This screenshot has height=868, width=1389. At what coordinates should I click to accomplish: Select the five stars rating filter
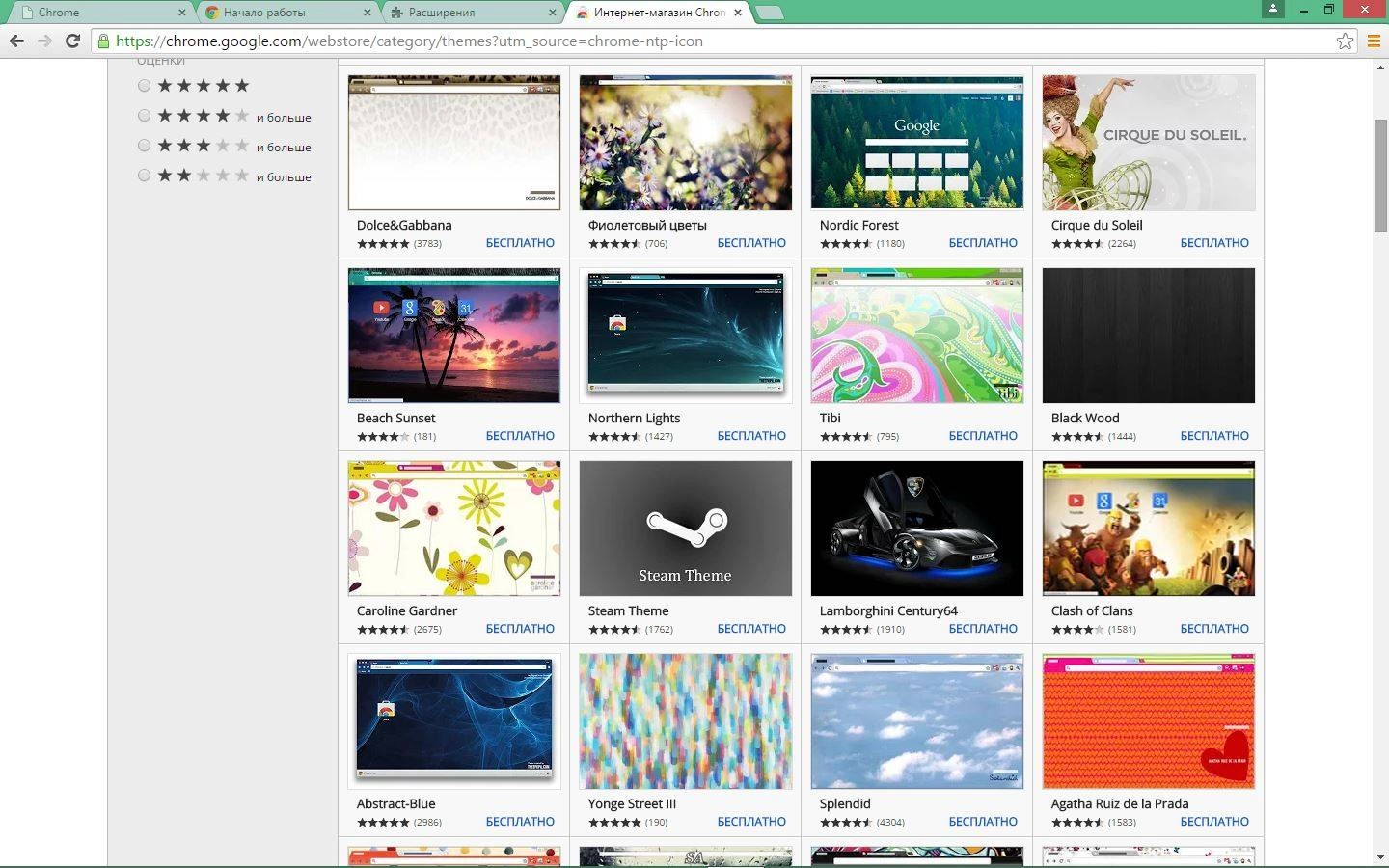(x=144, y=86)
